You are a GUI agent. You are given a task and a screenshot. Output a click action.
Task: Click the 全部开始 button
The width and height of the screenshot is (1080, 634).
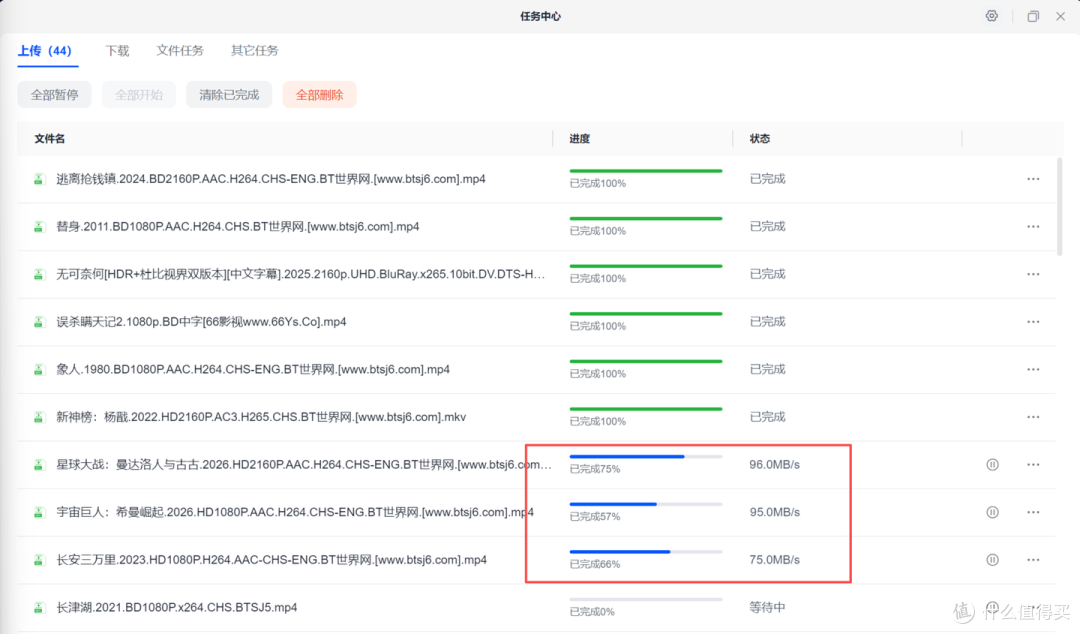138,95
